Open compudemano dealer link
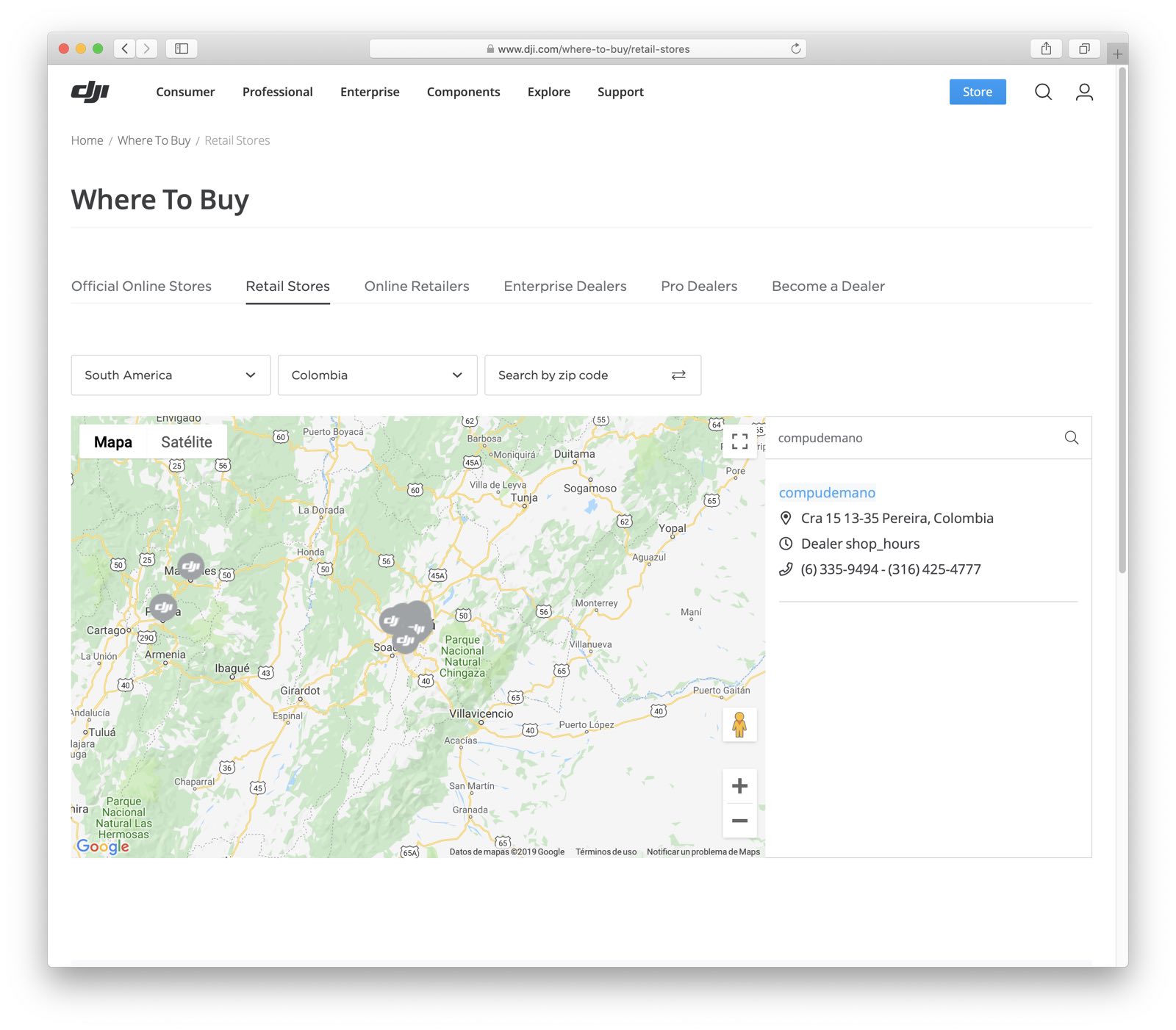This screenshot has width=1176, height=1030. 827,493
